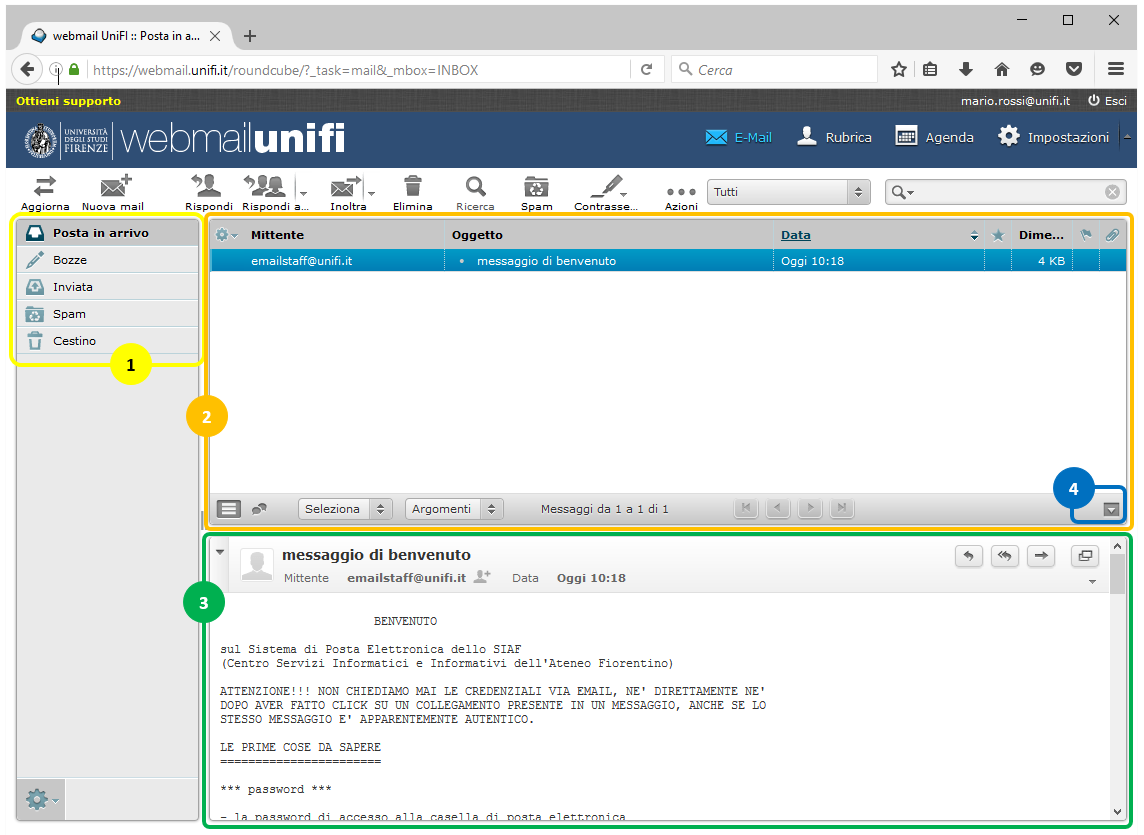Go to the first page of messages
Screen dimensions: 1144x835
tap(746, 508)
